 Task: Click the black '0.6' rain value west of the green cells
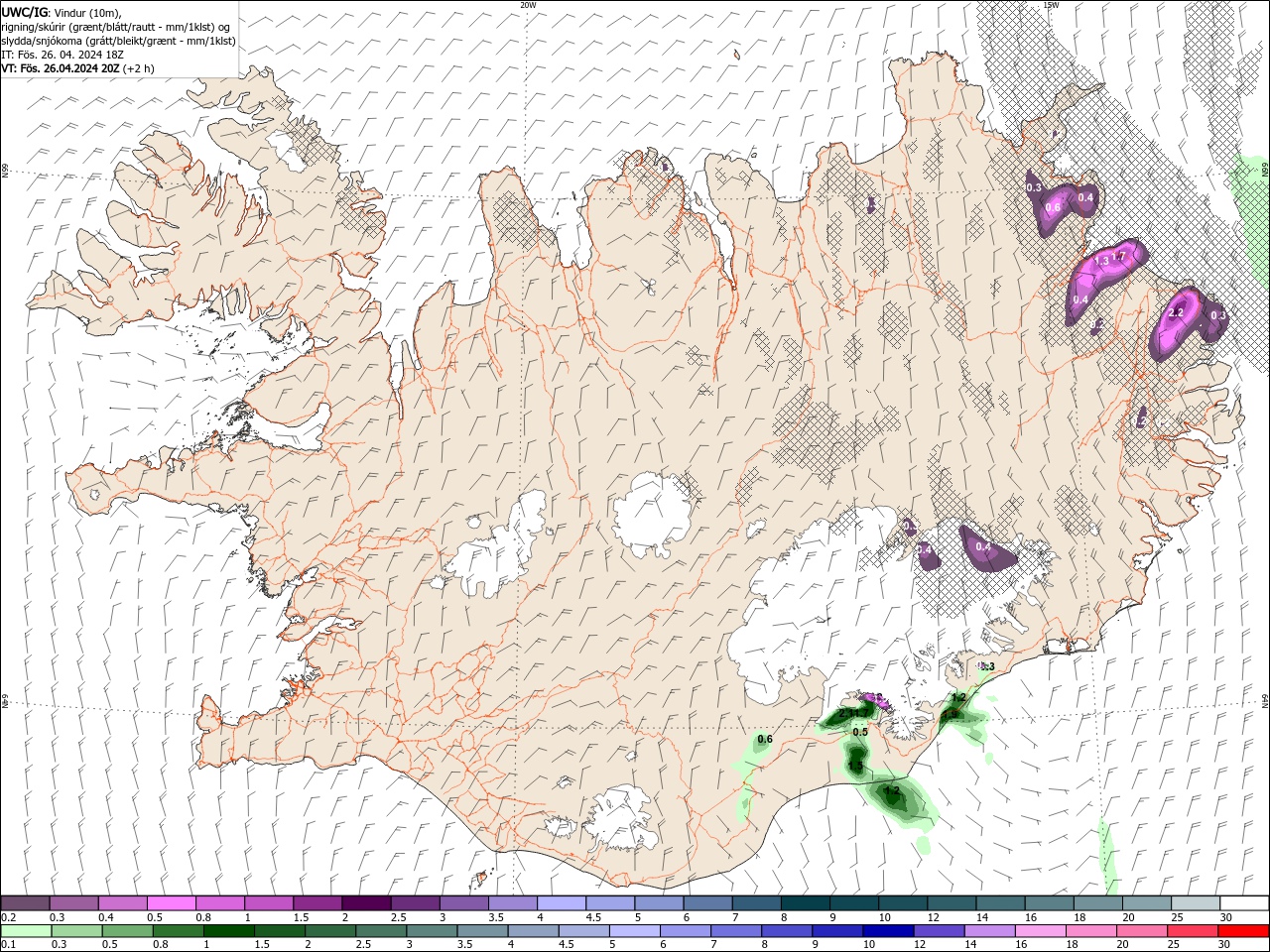click(x=765, y=739)
